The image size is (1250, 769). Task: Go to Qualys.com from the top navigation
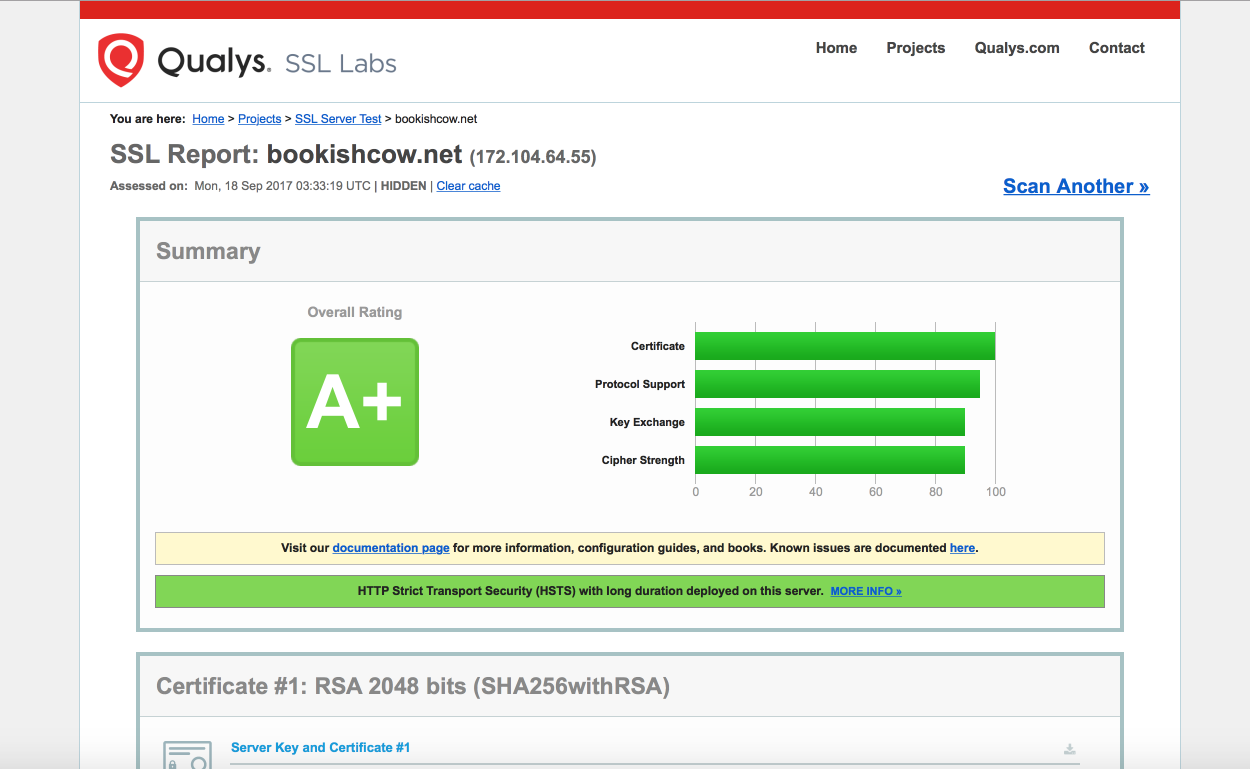pos(1017,48)
